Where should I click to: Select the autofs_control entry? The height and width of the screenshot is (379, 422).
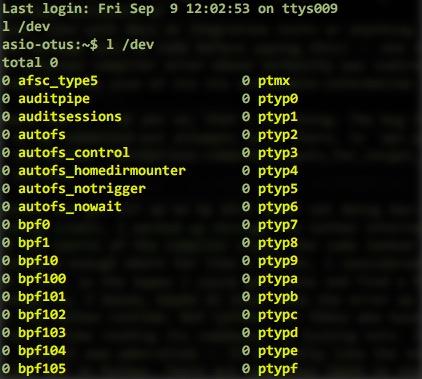pyautogui.click(x=74, y=153)
